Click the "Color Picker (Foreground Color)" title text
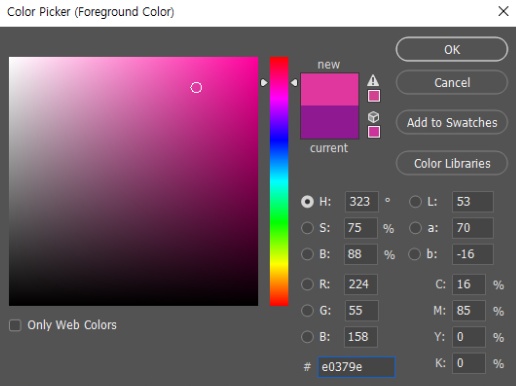Viewport: 516px width, 386px height. [91, 12]
